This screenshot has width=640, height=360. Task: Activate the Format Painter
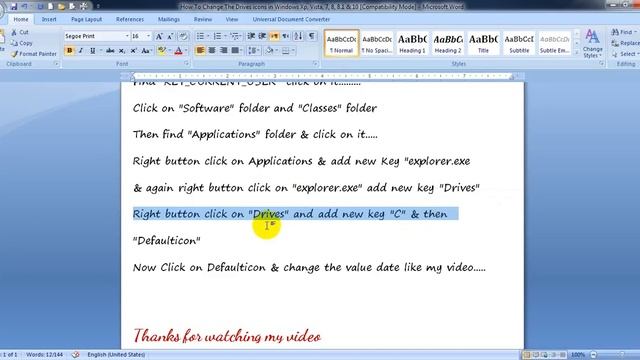click(33, 54)
